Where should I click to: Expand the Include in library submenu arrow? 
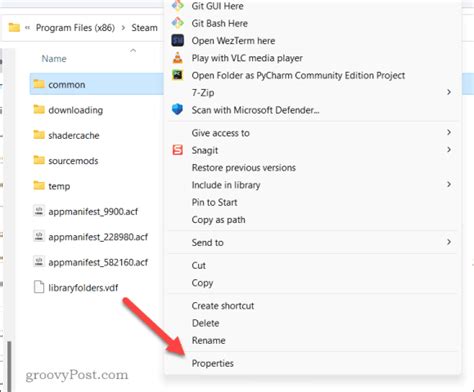point(449,184)
